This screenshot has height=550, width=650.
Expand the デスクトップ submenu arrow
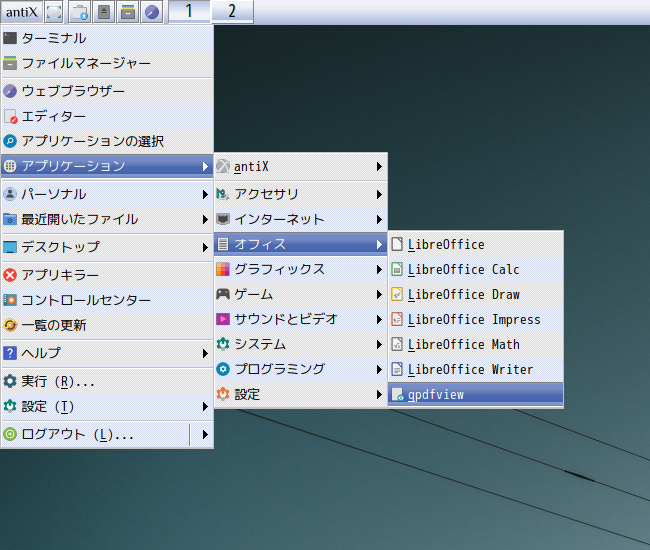(x=205, y=247)
